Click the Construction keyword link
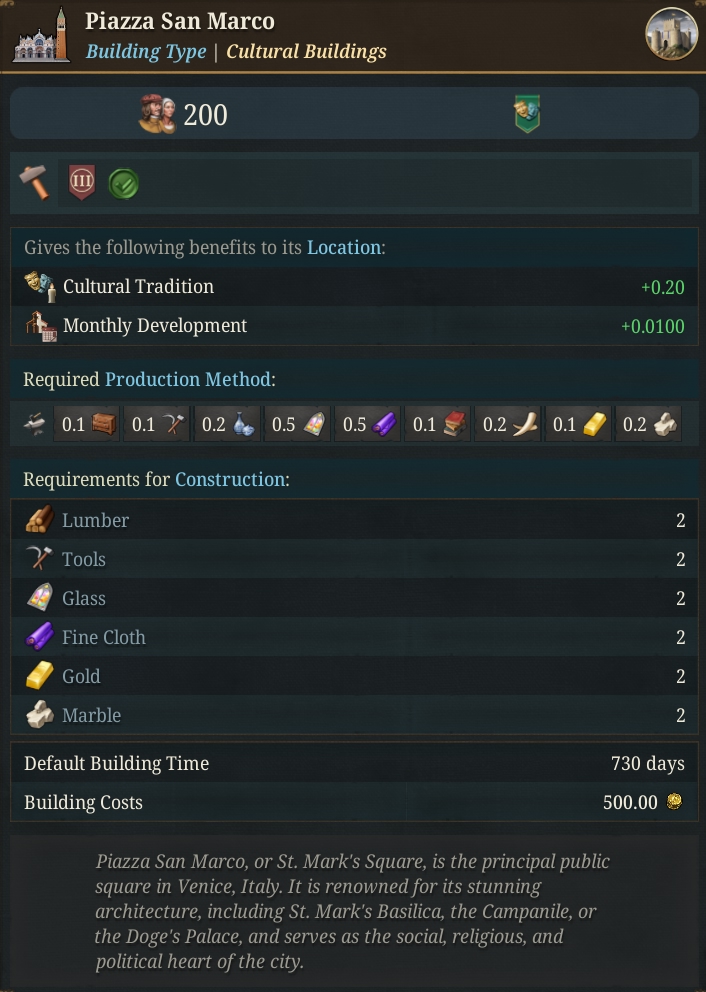Screen dimensions: 706x992 [x=230, y=480]
